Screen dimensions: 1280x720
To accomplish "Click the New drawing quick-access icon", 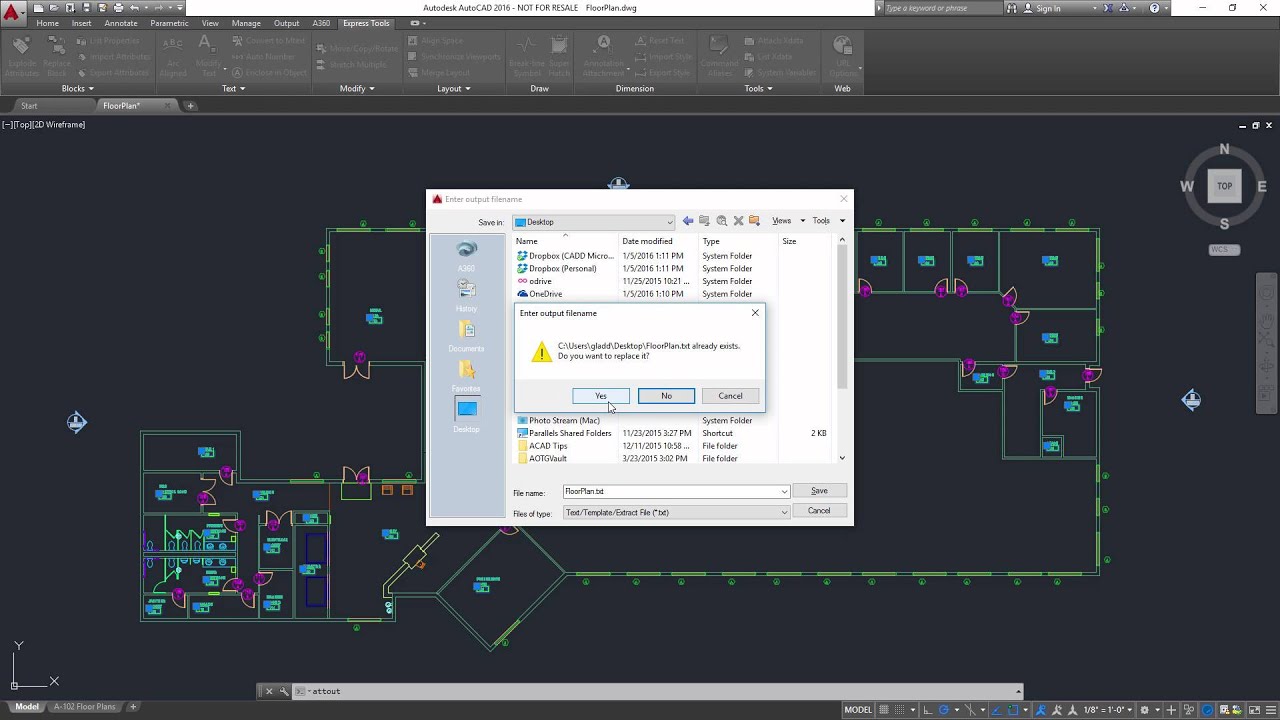I will [38, 8].
